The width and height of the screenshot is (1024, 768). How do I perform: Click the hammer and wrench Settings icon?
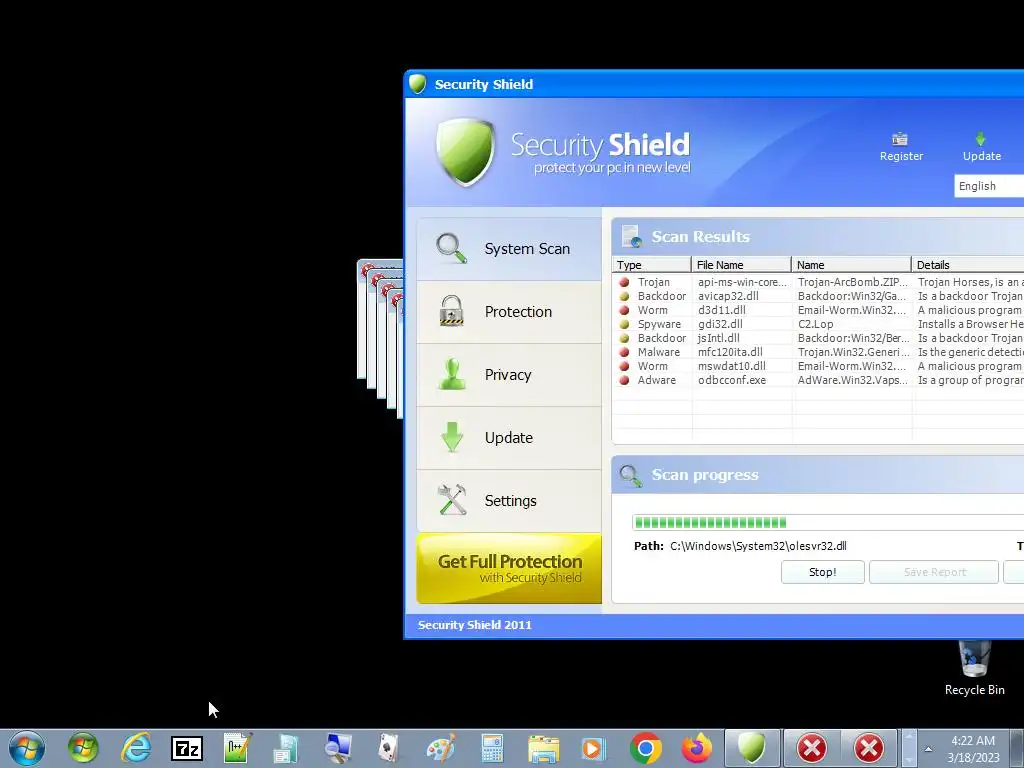[452, 500]
